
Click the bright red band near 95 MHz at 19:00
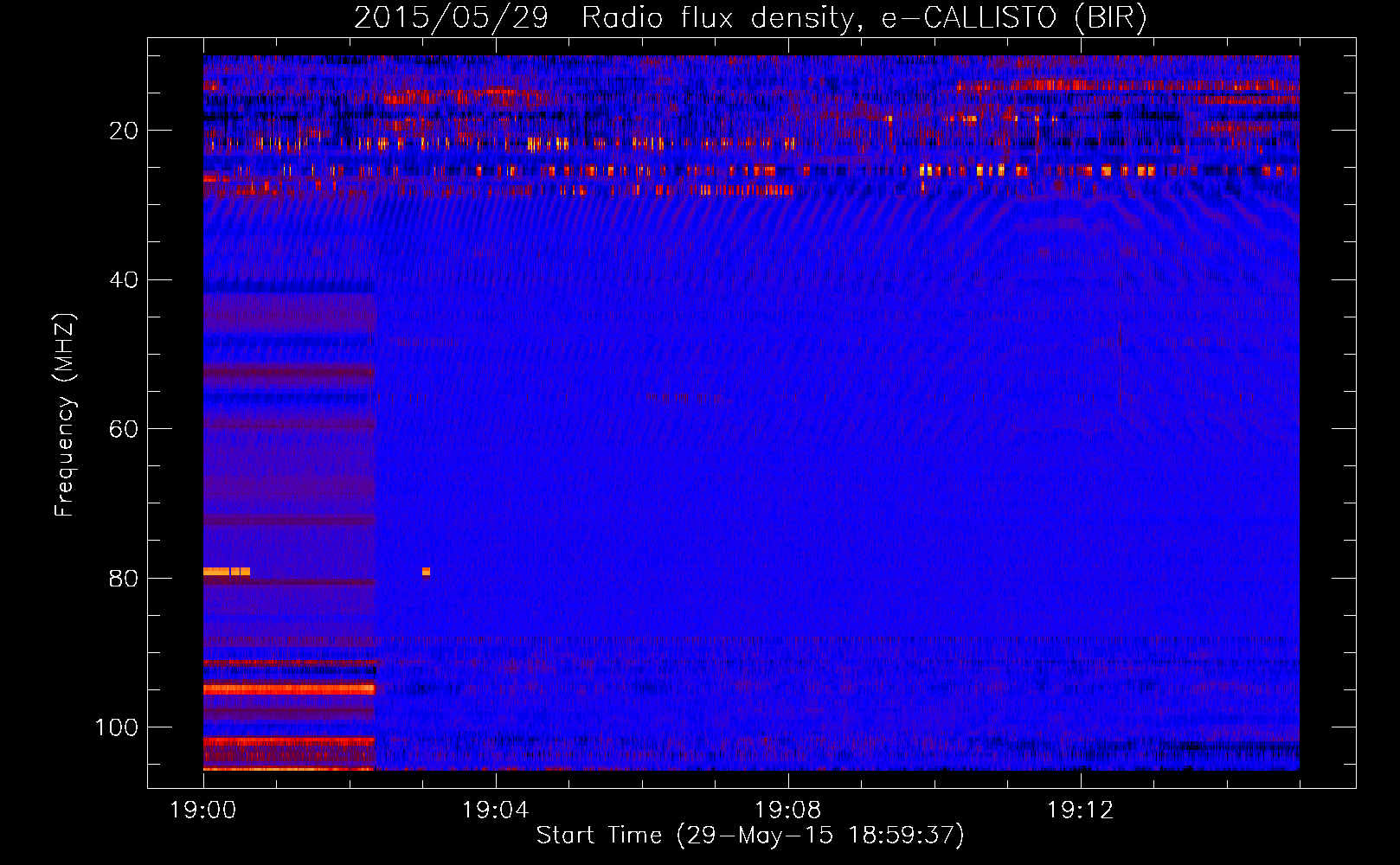click(289, 689)
